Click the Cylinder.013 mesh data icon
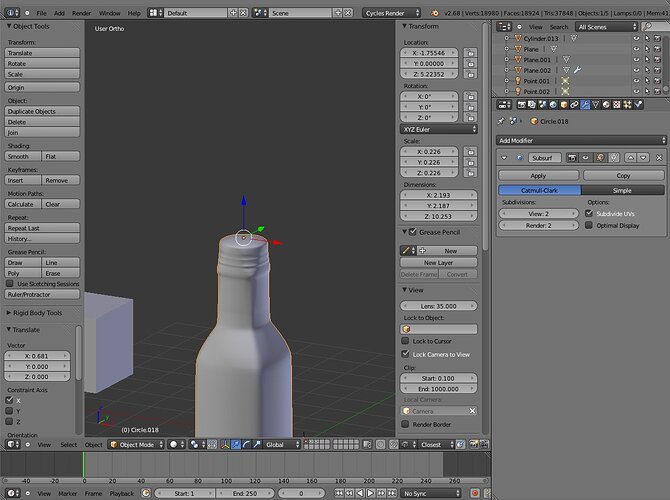This screenshot has height=500, width=670. click(574, 38)
